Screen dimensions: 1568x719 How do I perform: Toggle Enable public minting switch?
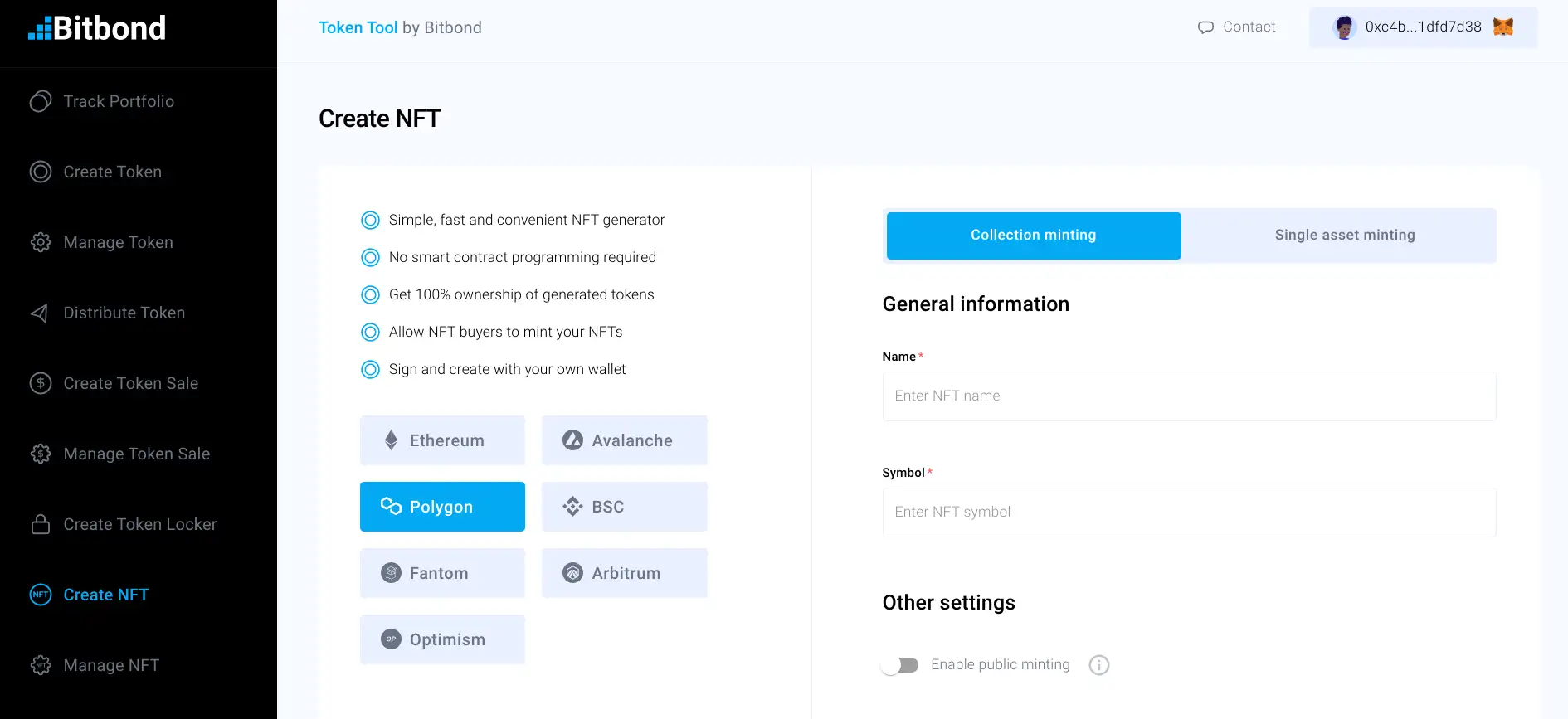pyautogui.click(x=900, y=665)
